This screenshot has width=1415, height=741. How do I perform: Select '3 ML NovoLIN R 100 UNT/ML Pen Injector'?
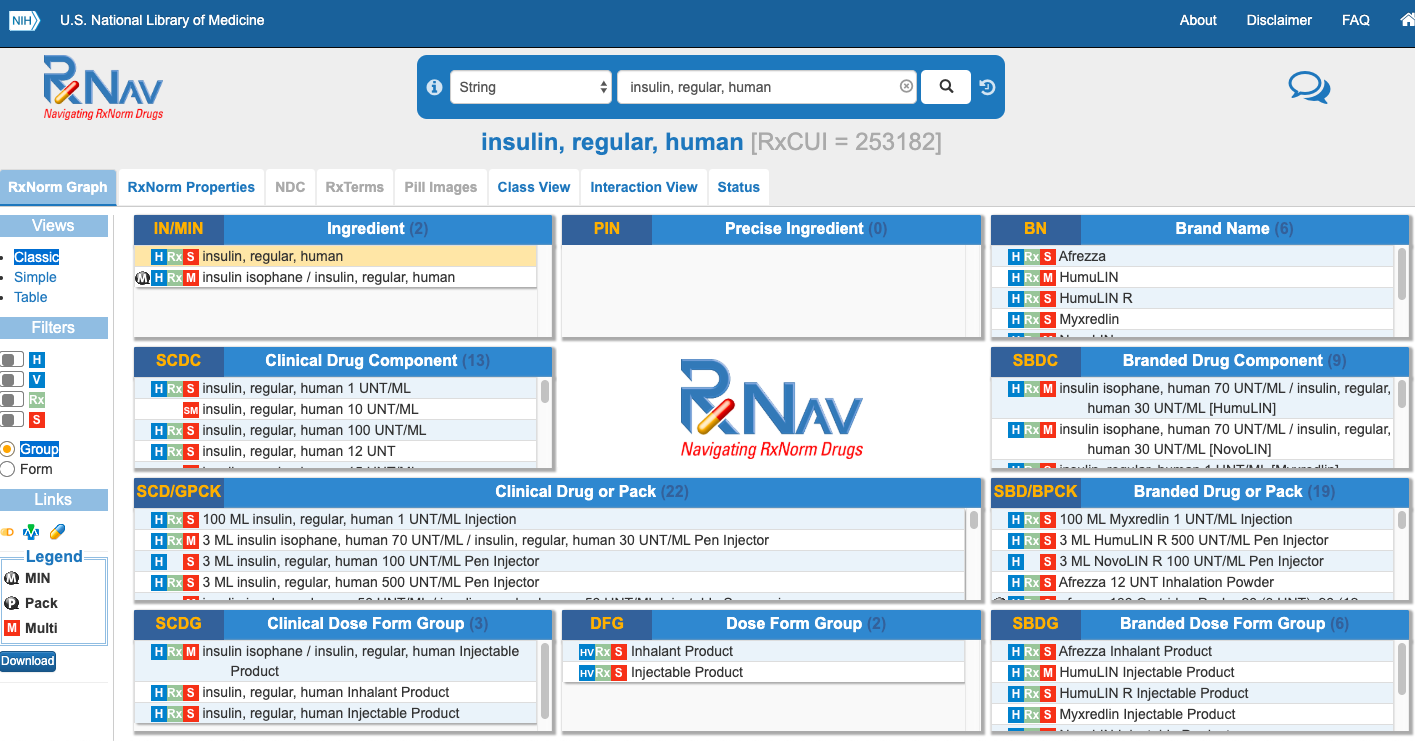(1191, 562)
